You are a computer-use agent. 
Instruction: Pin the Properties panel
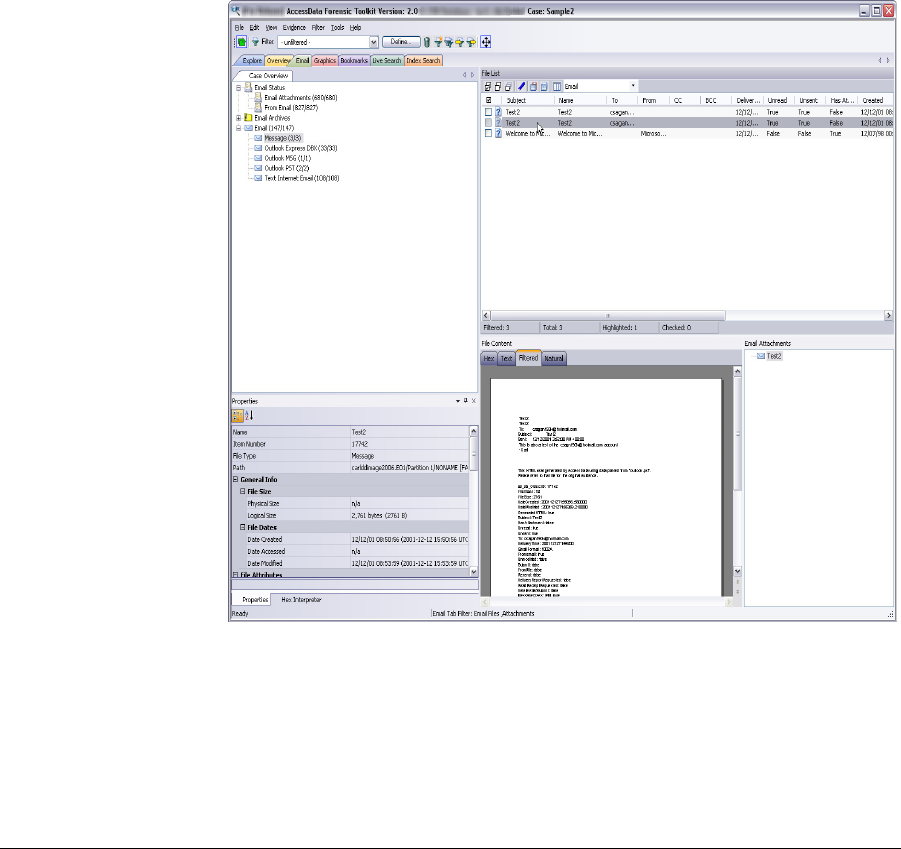(x=465, y=401)
